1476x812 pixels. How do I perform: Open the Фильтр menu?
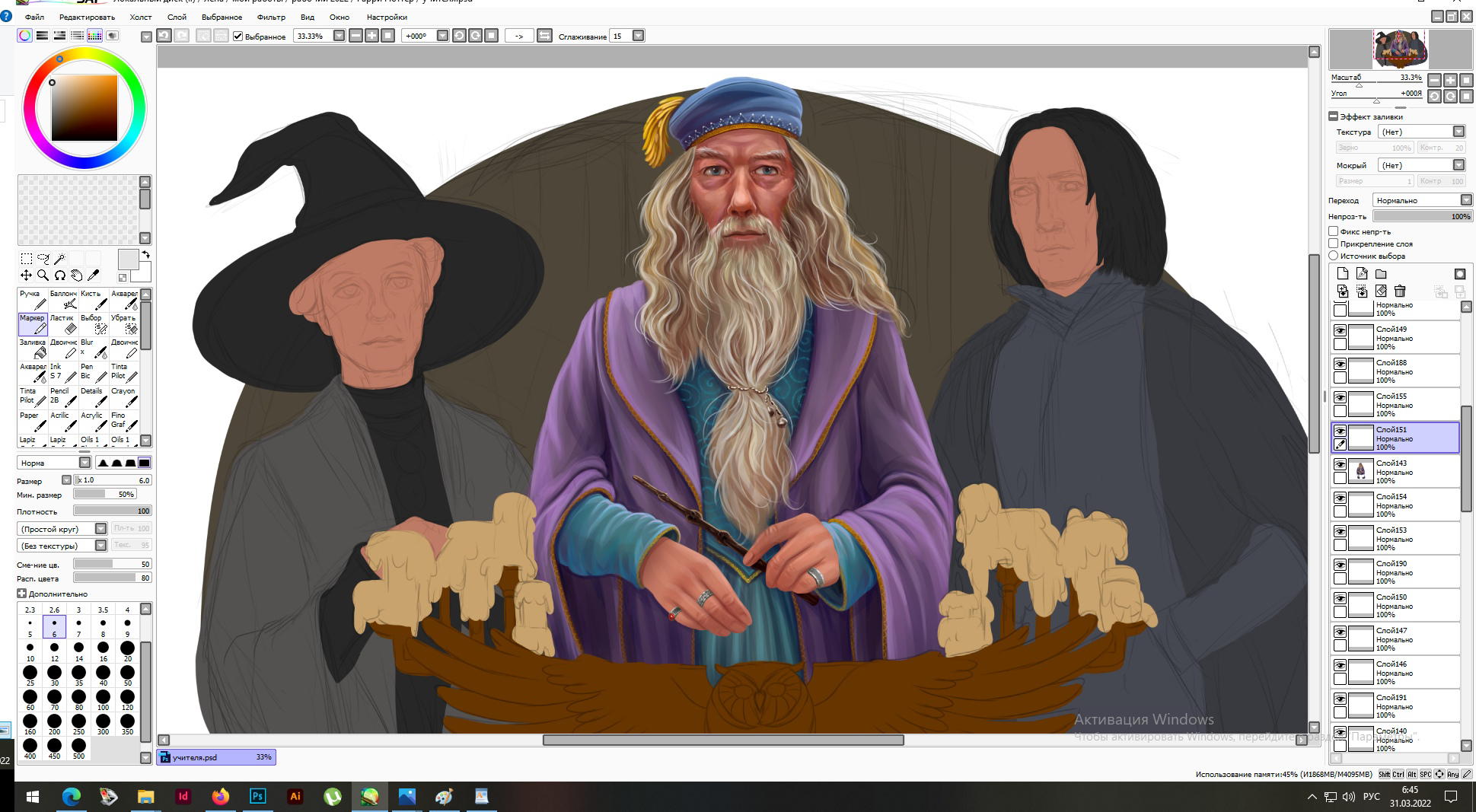271,17
